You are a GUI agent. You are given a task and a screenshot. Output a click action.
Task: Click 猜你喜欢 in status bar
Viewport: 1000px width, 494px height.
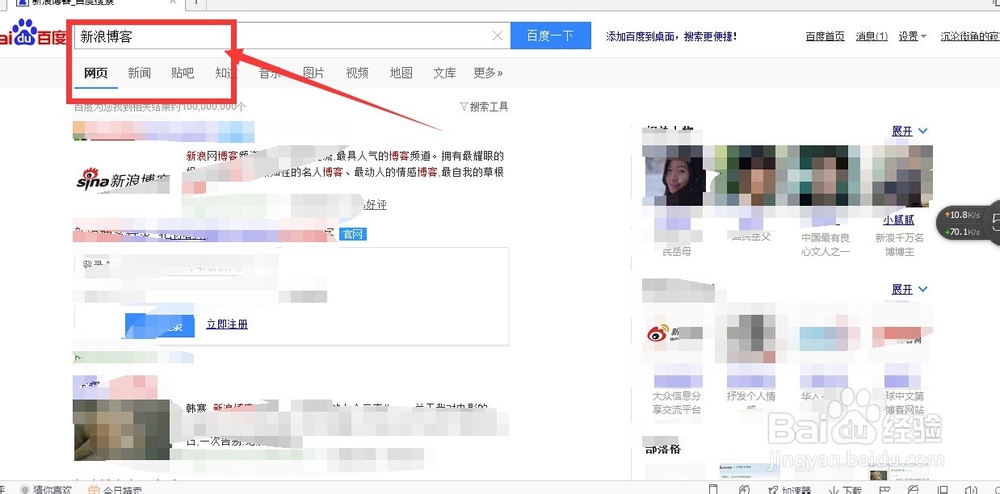click(x=47, y=490)
